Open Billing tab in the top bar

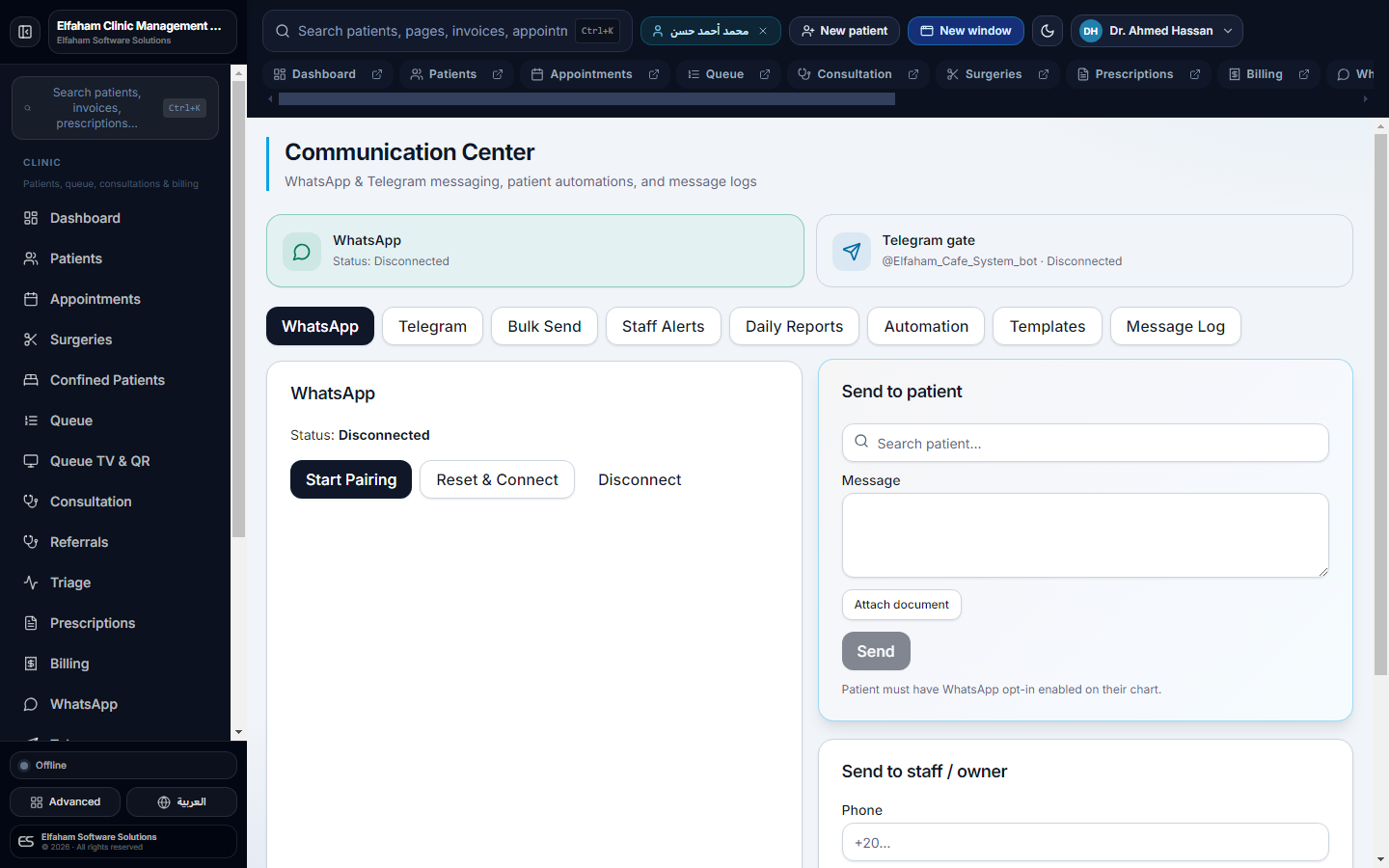(1255, 74)
